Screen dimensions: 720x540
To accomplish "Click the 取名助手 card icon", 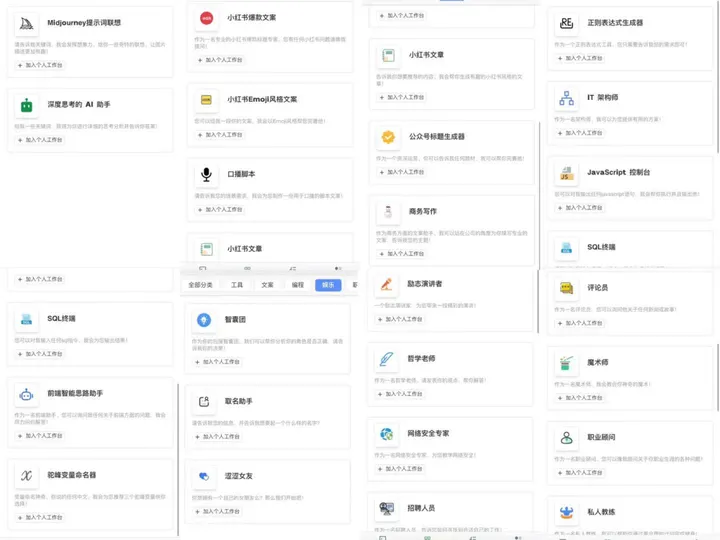I will (x=204, y=401).
